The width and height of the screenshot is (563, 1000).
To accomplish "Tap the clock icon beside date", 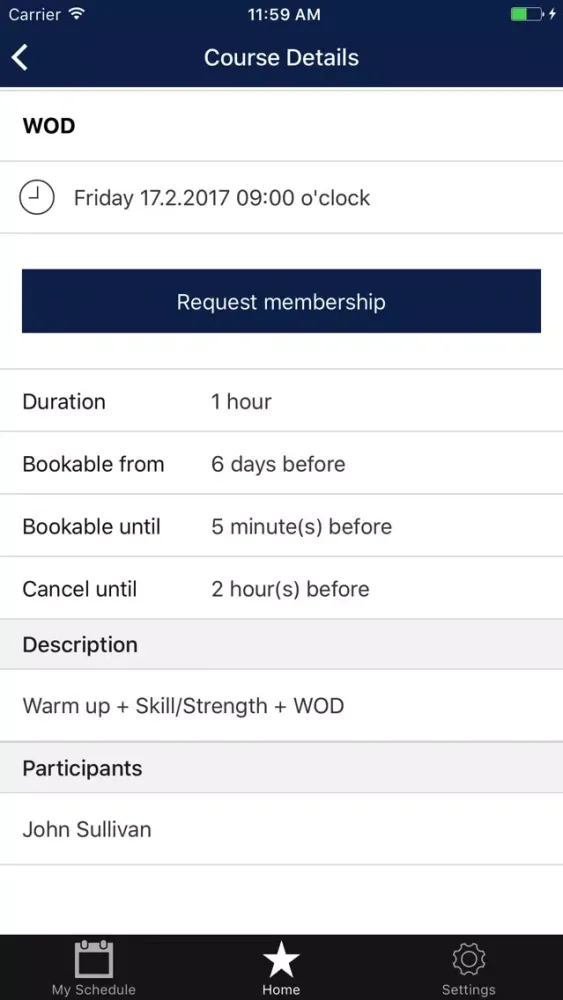I will (37, 197).
